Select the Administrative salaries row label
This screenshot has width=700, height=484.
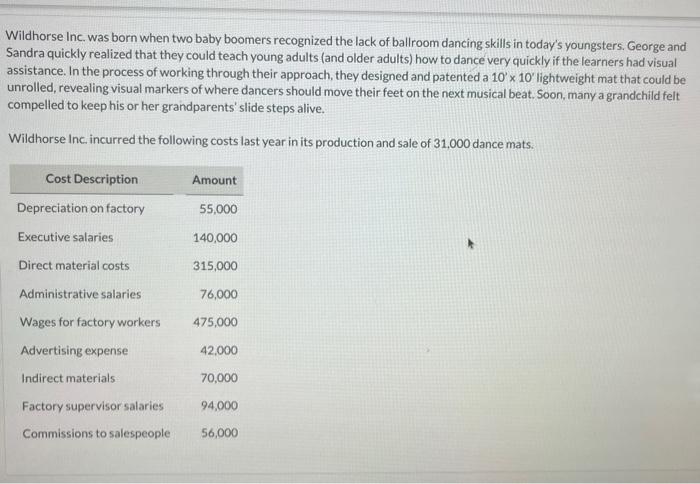pyautogui.click(x=80, y=294)
